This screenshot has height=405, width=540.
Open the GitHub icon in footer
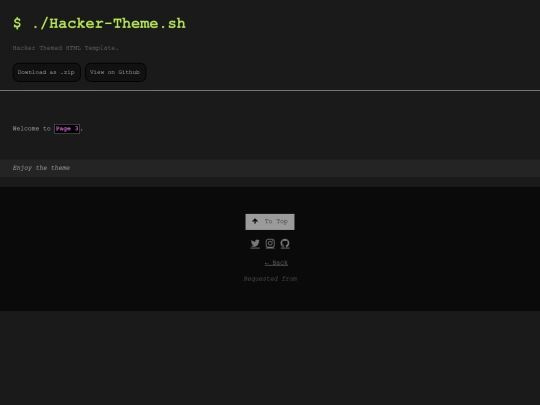[285, 243]
